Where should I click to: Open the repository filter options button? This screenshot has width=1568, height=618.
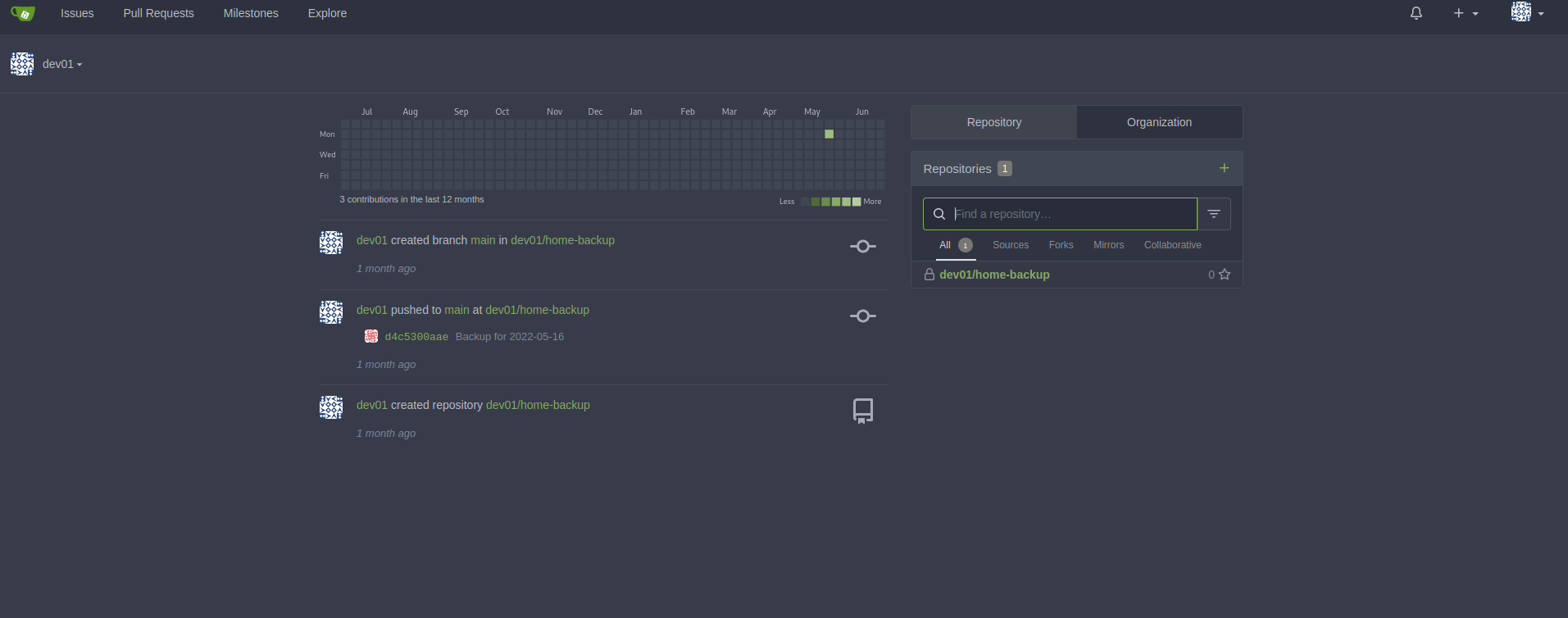click(x=1214, y=214)
